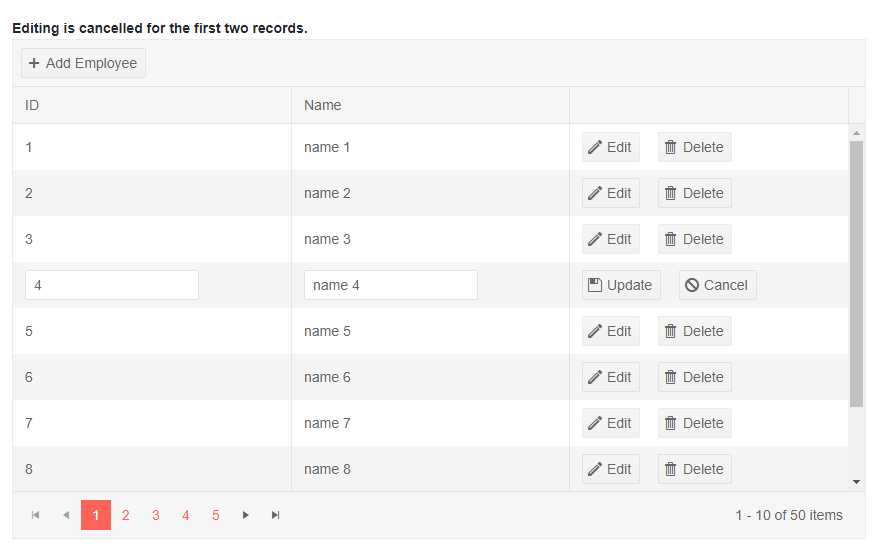Focus the Name input with name 4
872x550 pixels.
(x=390, y=285)
